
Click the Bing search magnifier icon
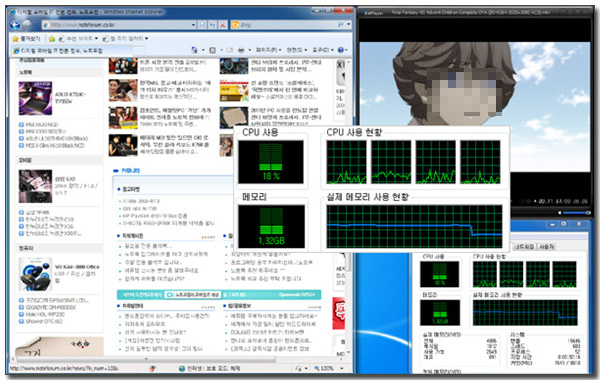pos(340,25)
